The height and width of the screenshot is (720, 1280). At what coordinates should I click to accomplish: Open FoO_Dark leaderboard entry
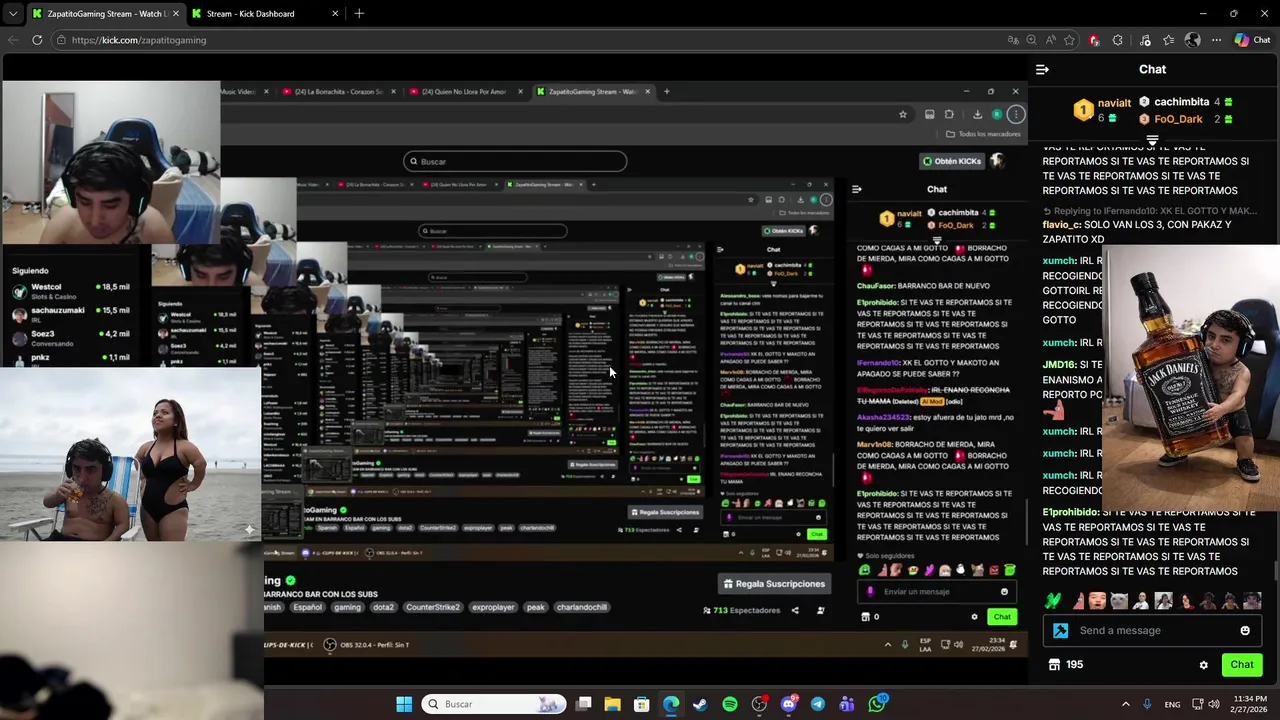(1186, 119)
